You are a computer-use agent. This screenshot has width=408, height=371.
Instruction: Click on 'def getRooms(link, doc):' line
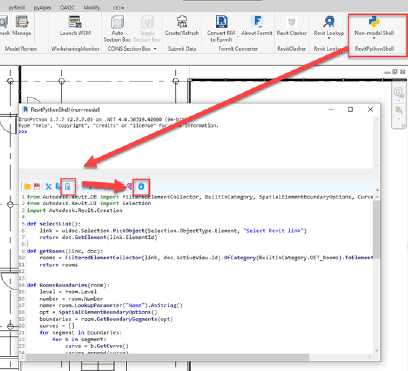coord(65,251)
